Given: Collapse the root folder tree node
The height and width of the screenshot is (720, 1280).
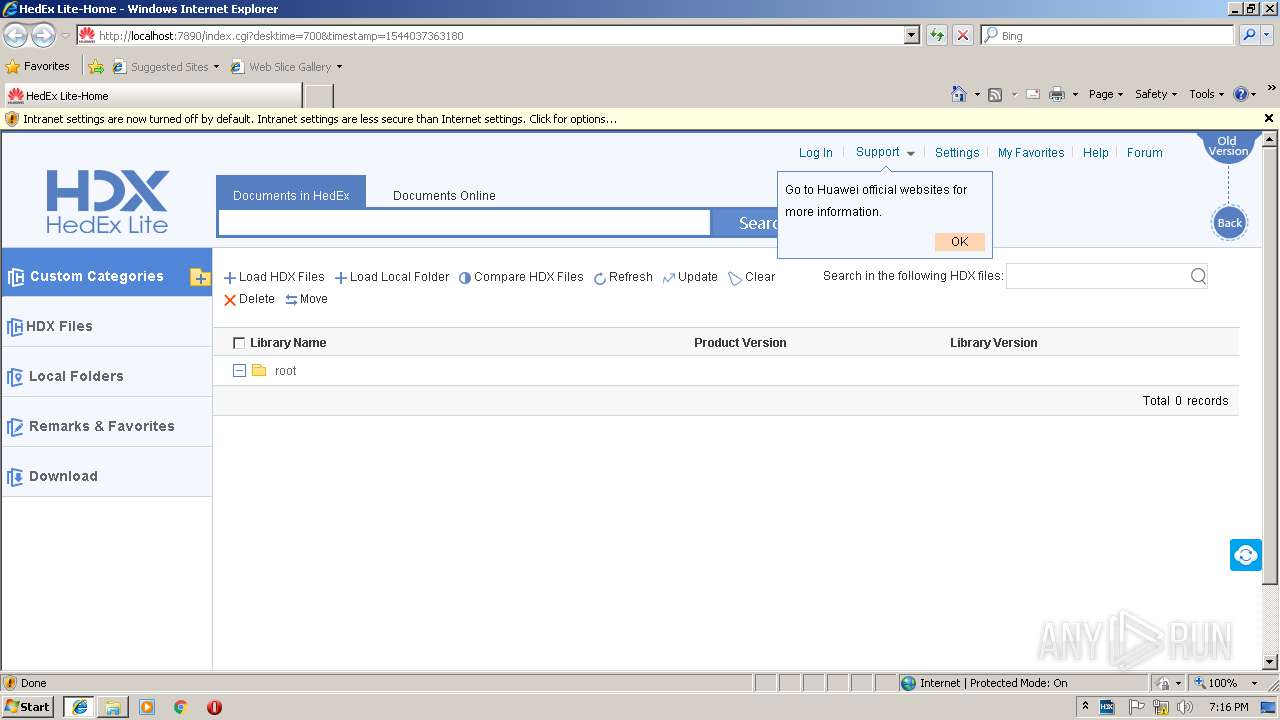Looking at the screenshot, I should 239,370.
